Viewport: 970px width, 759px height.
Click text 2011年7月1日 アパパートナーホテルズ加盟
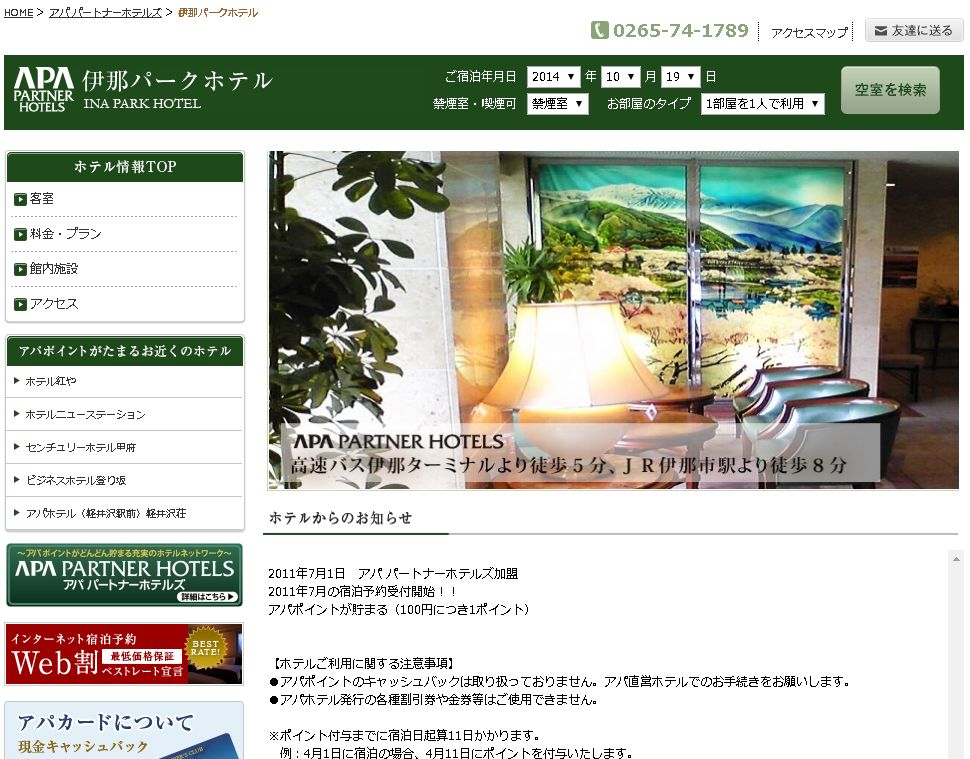(x=393, y=573)
